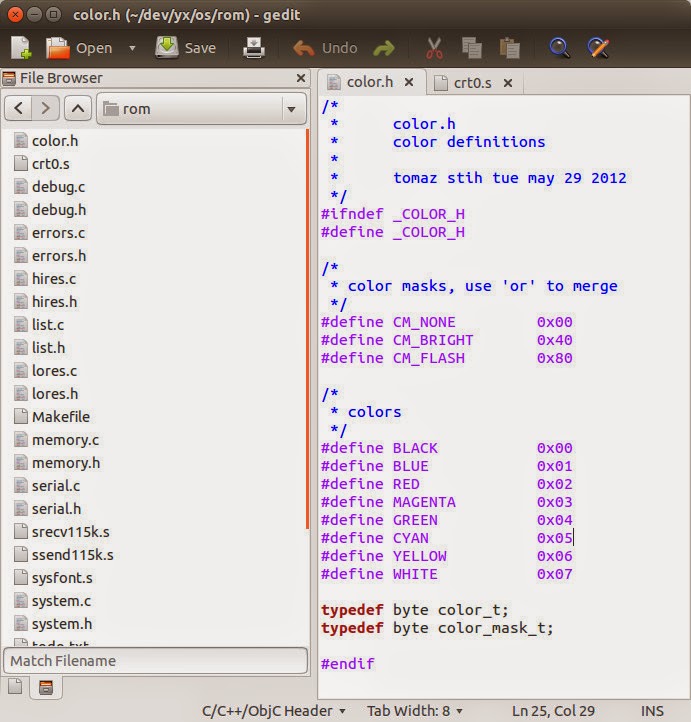Screen dimensions: 691x722
Task: Open lores.h from the file browser
Action: (46, 394)
